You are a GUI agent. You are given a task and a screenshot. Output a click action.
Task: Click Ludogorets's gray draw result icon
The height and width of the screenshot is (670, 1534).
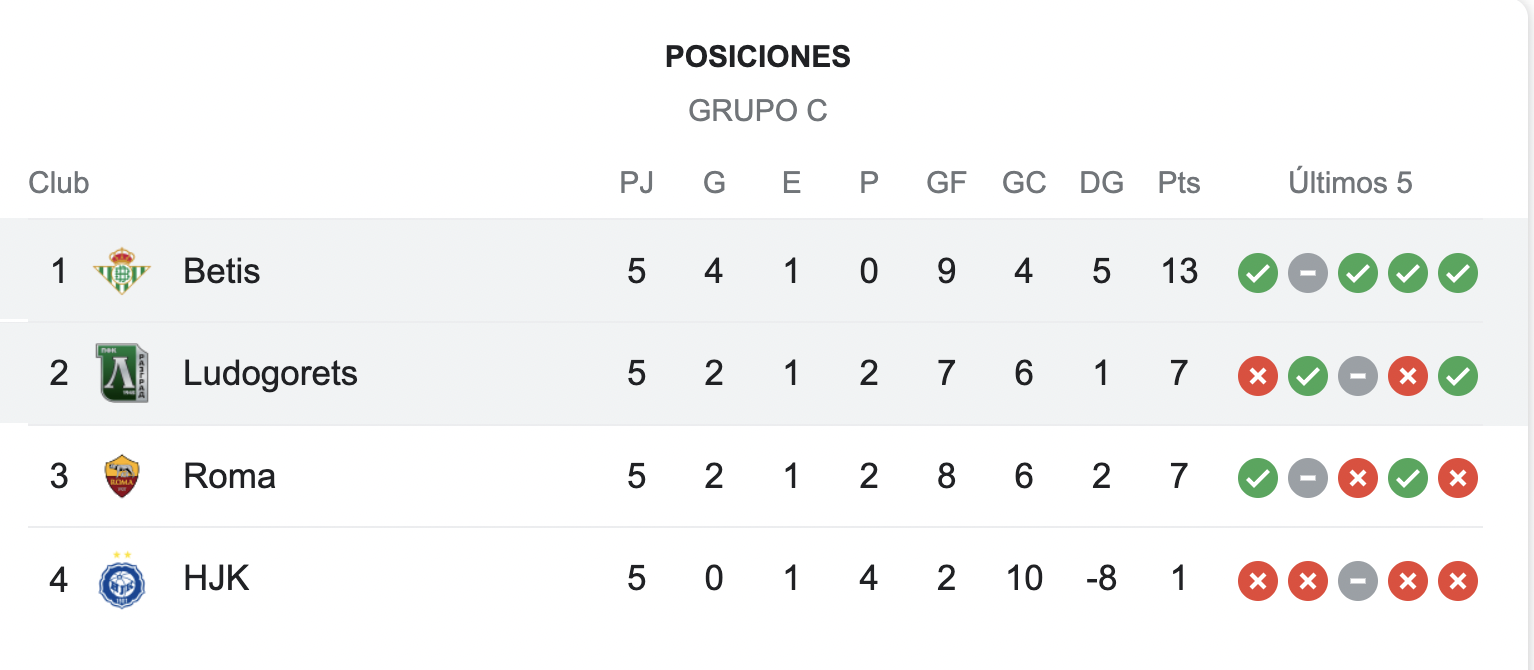click(x=1358, y=376)
